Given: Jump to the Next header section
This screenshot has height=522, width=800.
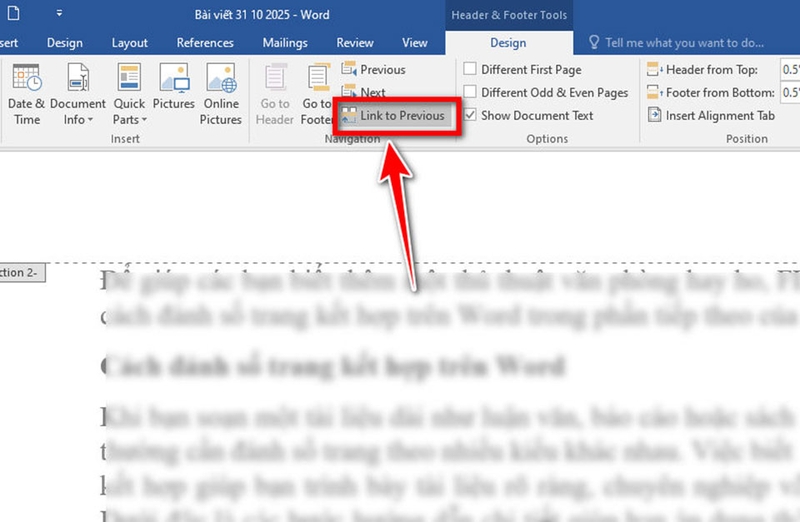Looking at the screenshot, I should tap(363, 92).
